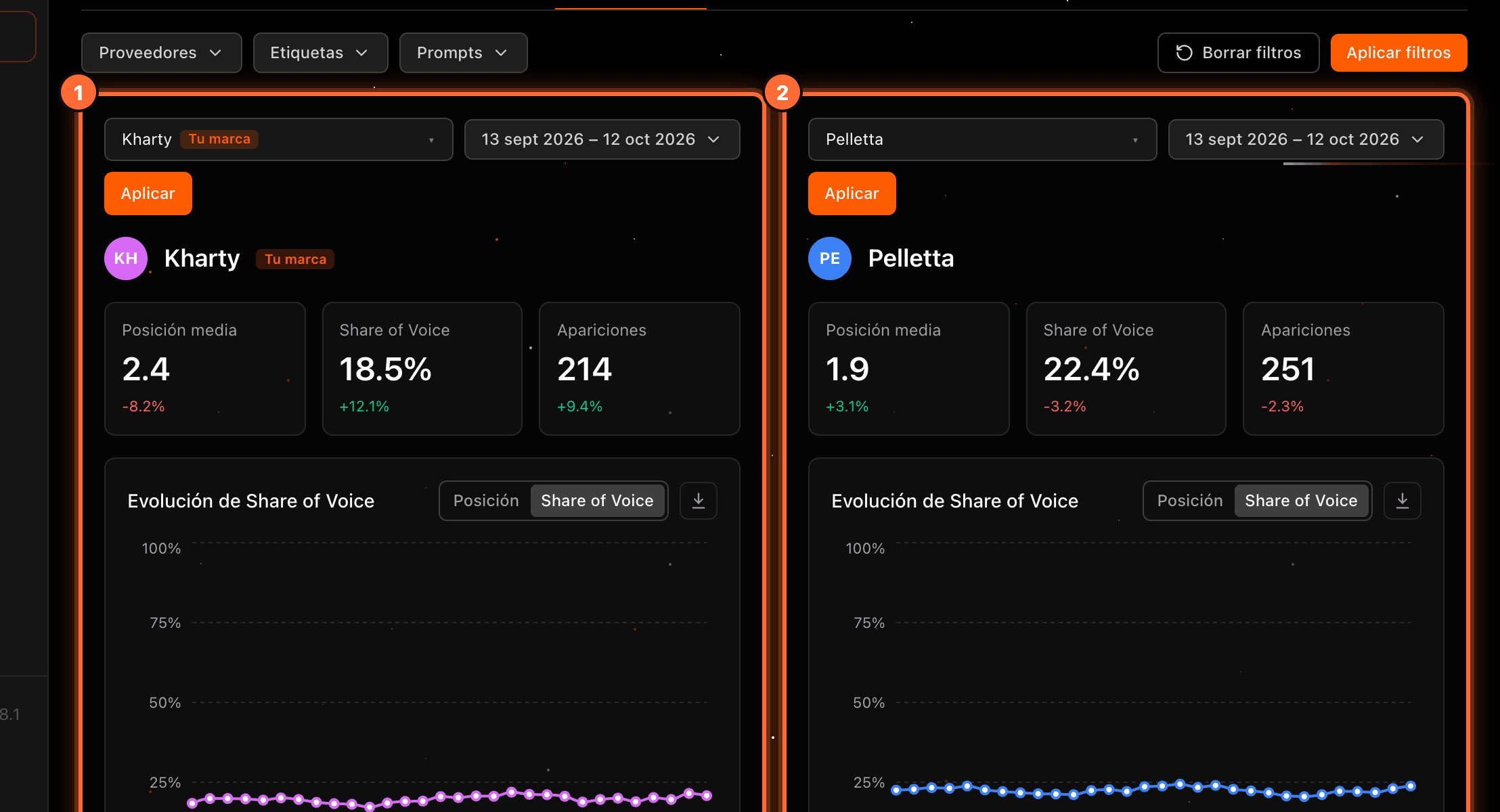Open the Proveedores filter dropdown
Screen dimensions: 1500x812
coord(161,53)
